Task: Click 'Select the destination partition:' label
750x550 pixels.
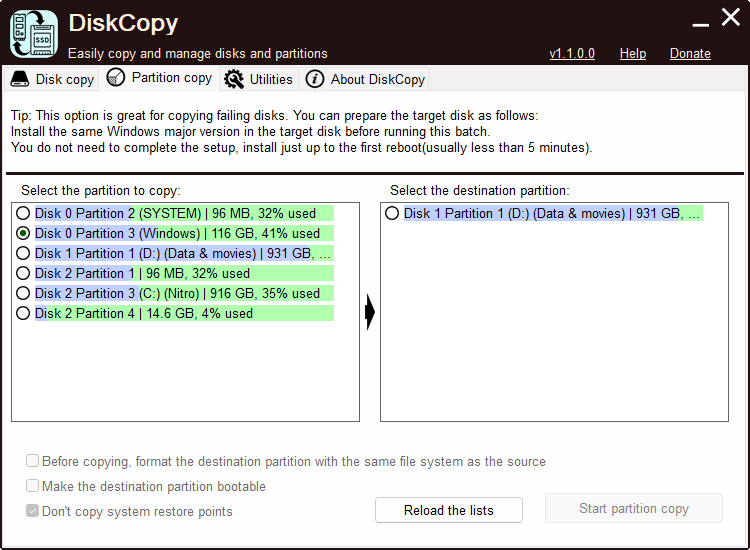Action: click(x=480, y=190)
